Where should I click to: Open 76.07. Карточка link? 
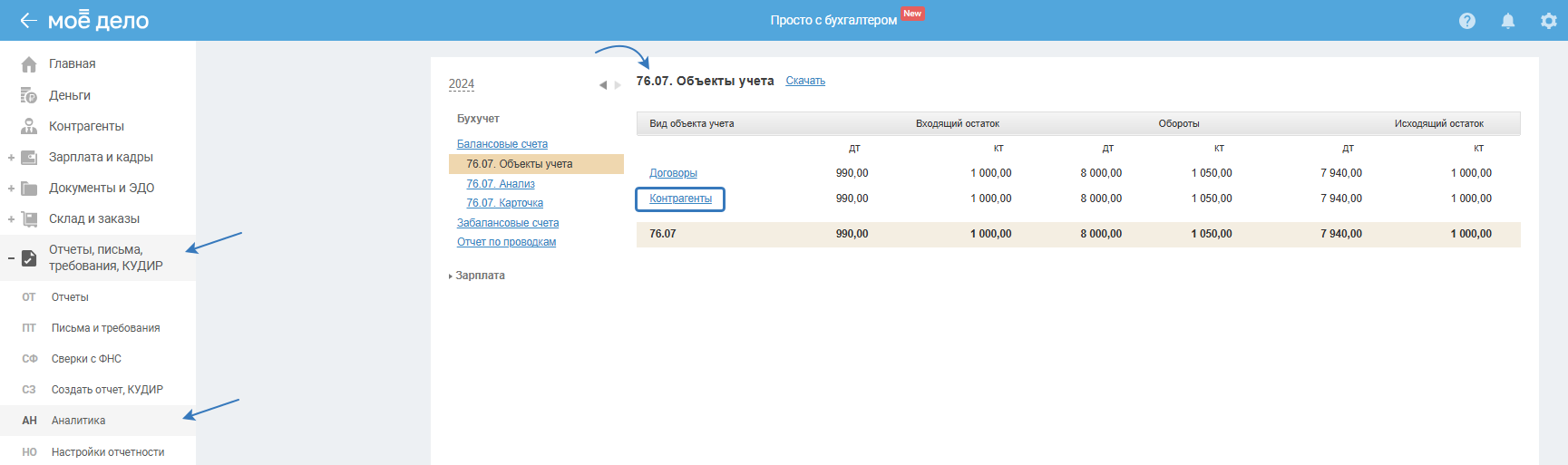tap(505, 203)
